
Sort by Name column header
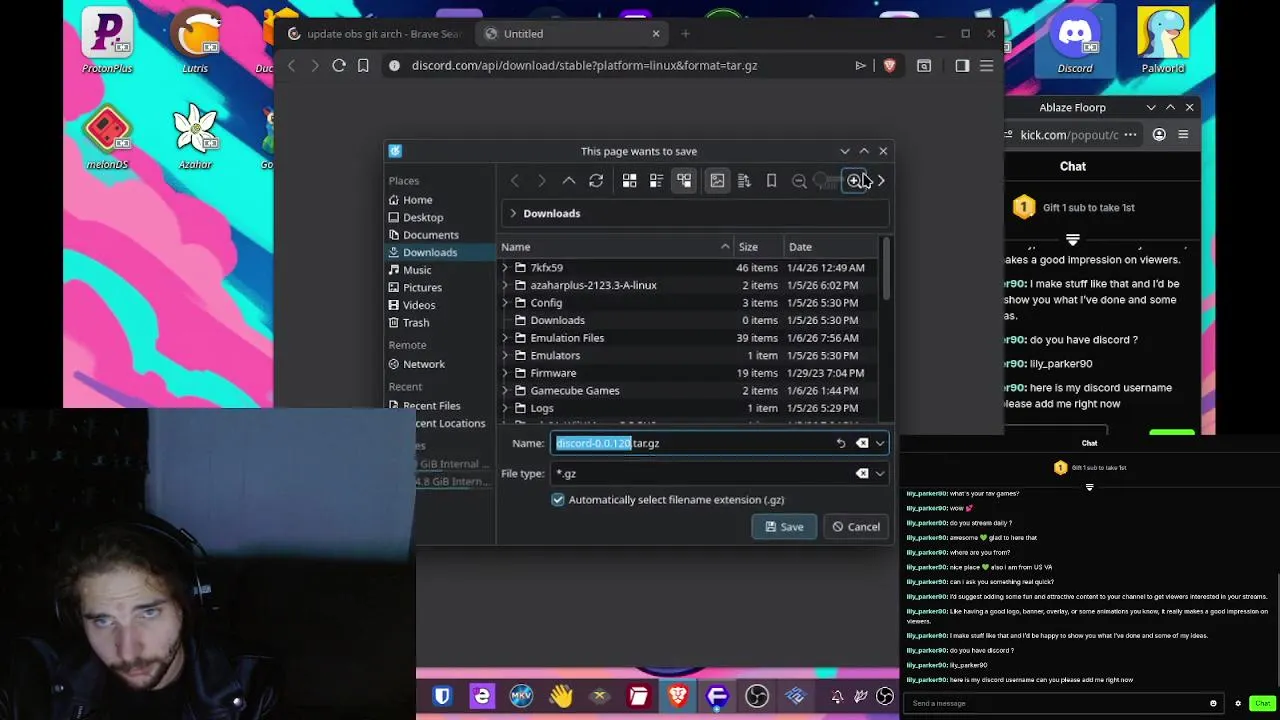coord(616,247)
